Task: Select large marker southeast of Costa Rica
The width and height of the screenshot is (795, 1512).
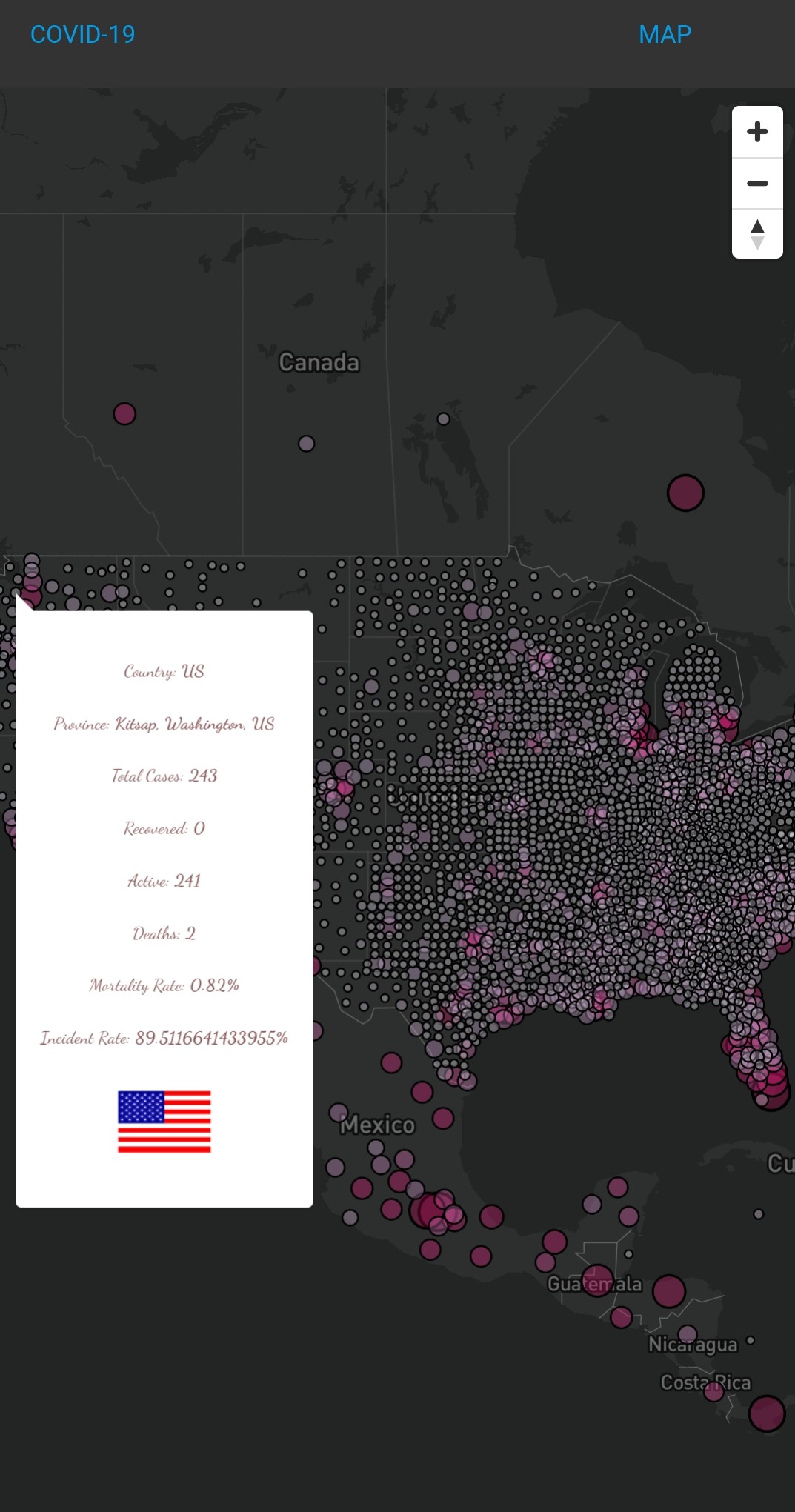Action: pos(766,1413)
